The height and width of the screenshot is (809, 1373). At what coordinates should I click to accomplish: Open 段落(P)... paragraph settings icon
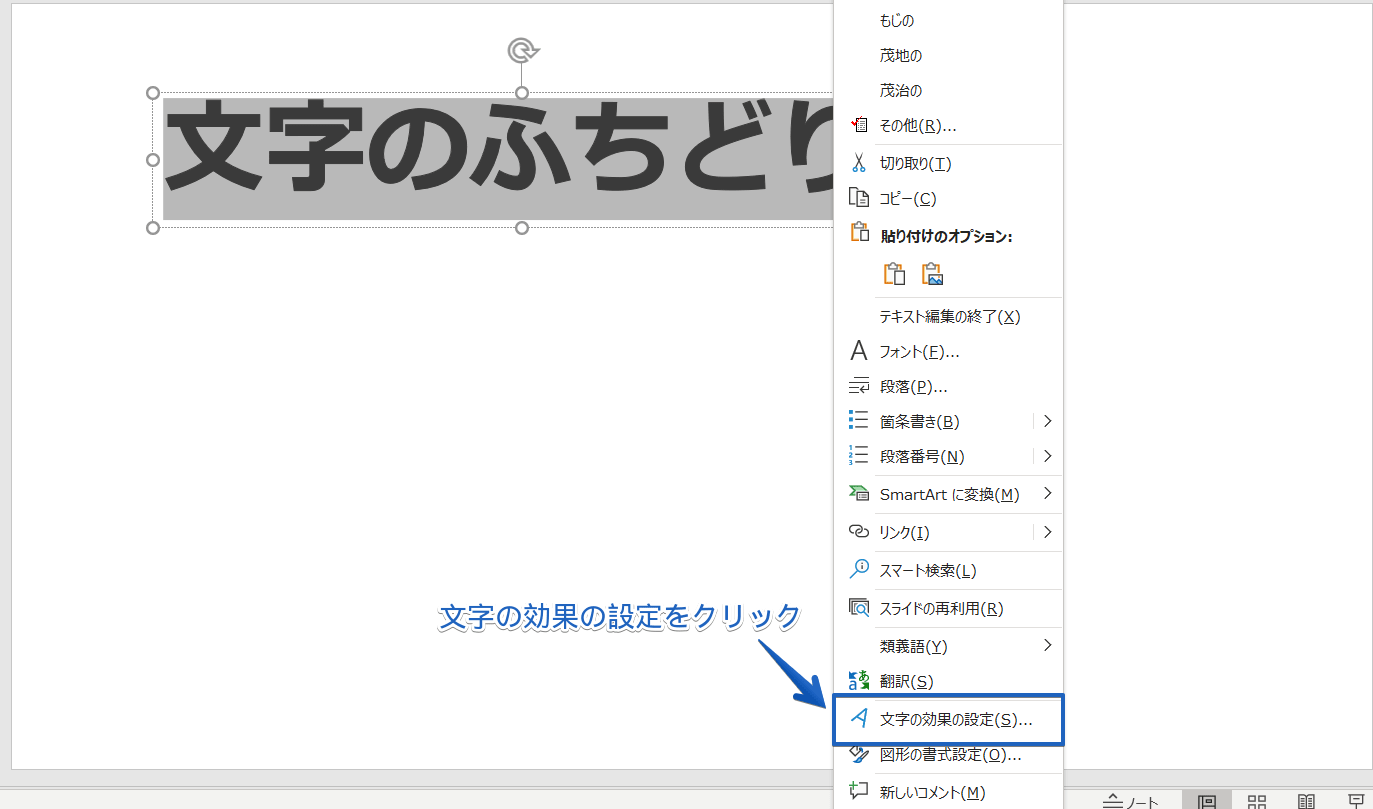858,386
